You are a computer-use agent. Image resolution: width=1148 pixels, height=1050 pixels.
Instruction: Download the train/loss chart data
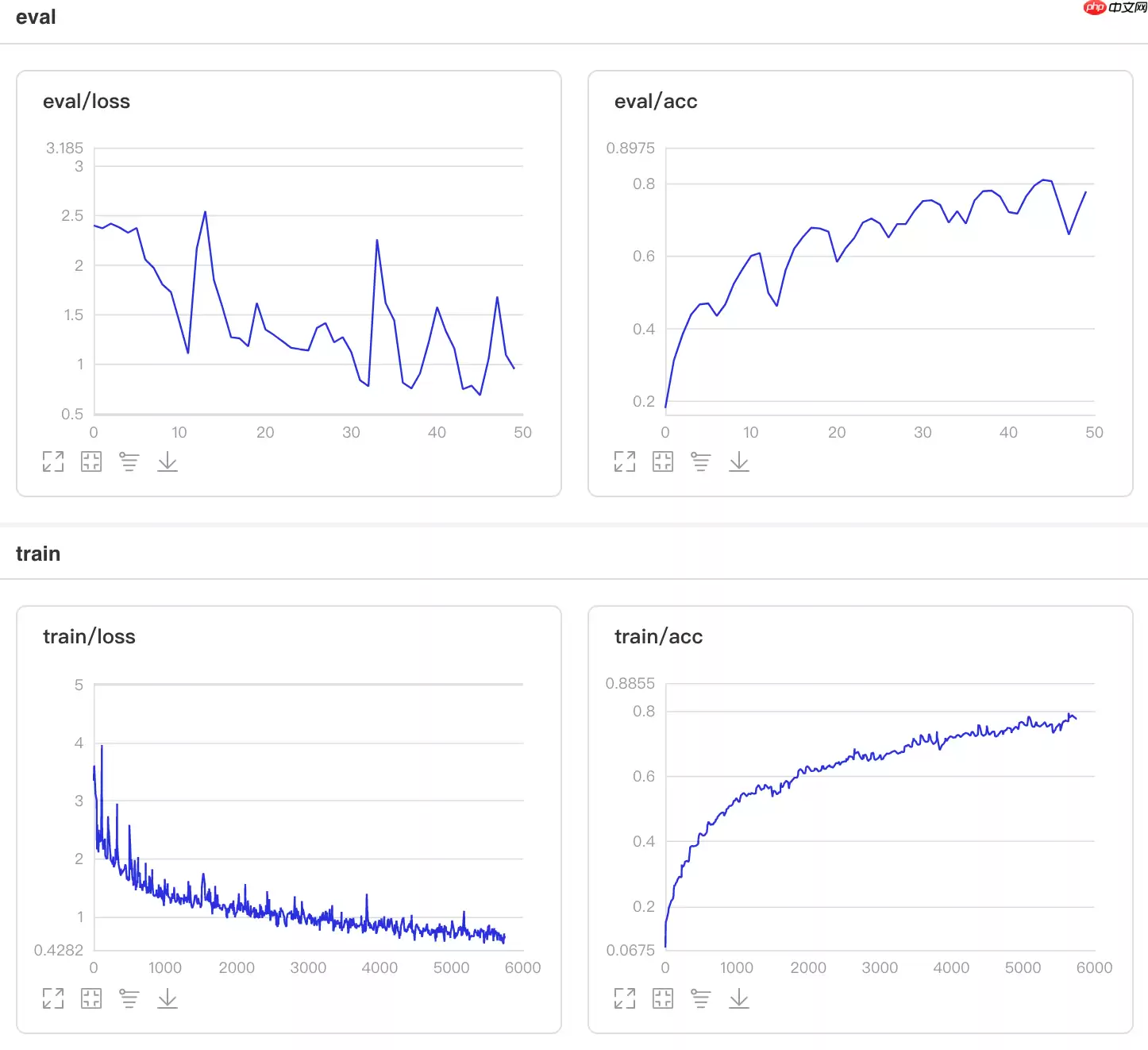[x=168, y=998]
